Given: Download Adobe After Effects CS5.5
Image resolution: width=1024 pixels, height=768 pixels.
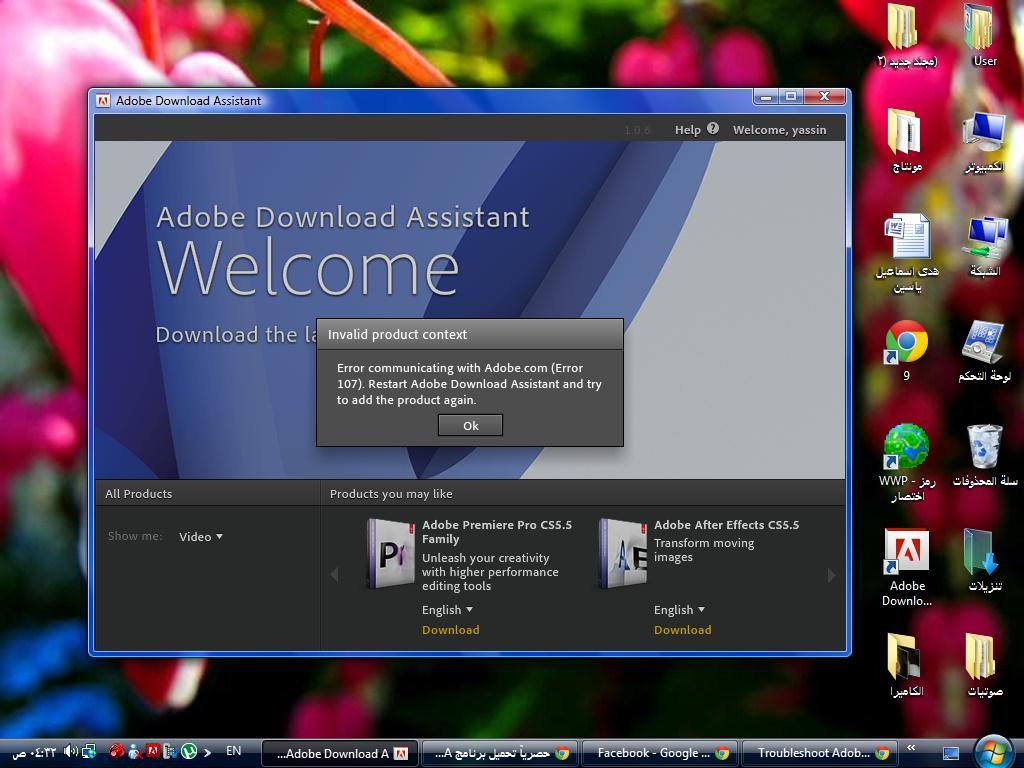Looking at the screenshot, I should pos(682,630).
